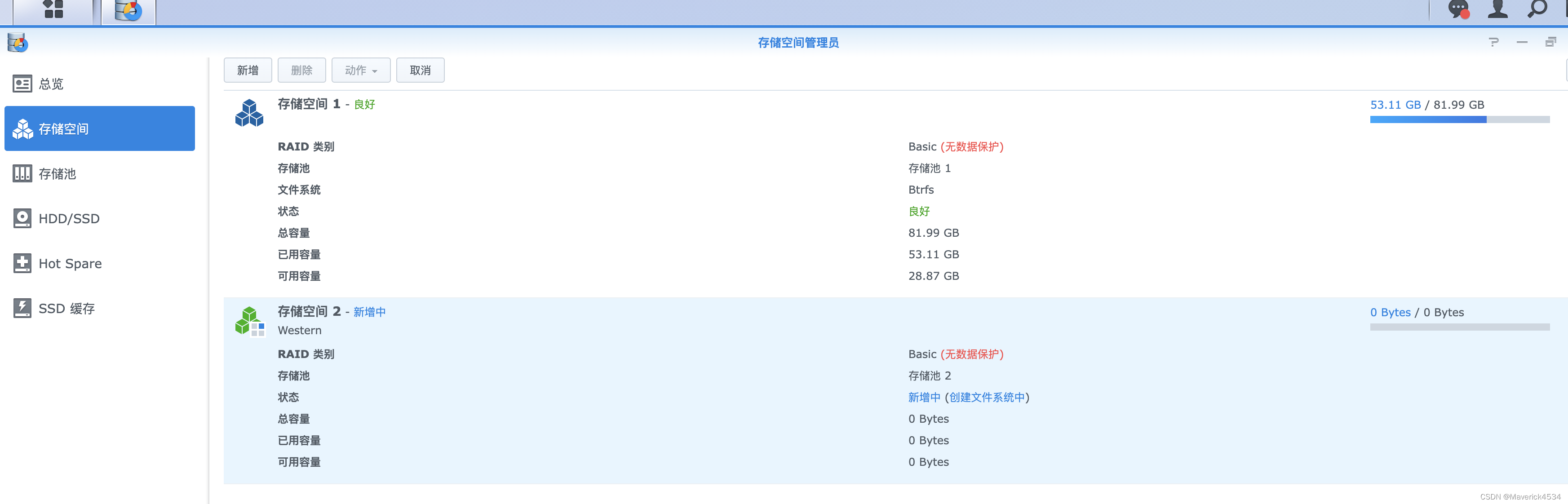Viewport: 1568px width, 504px height.
Task: Open the HDD/SSD section
Action: (x=69, y=218)
